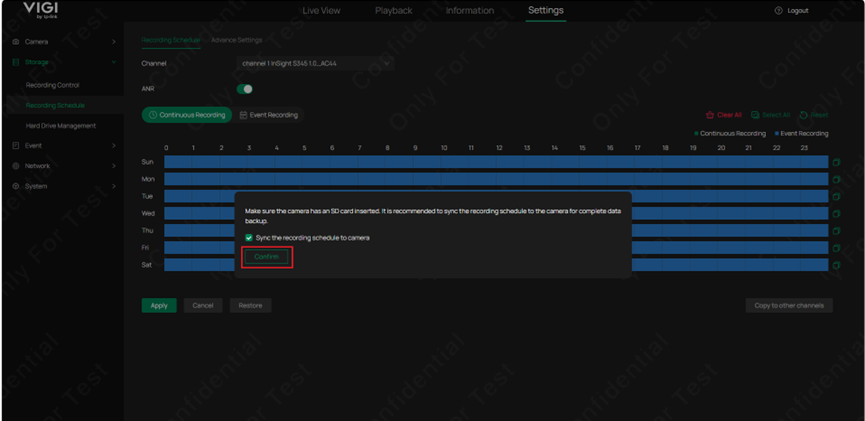This screenshot has height=421, width=865.
Task: Click the Apply button
Action: (x=159, y=306)
